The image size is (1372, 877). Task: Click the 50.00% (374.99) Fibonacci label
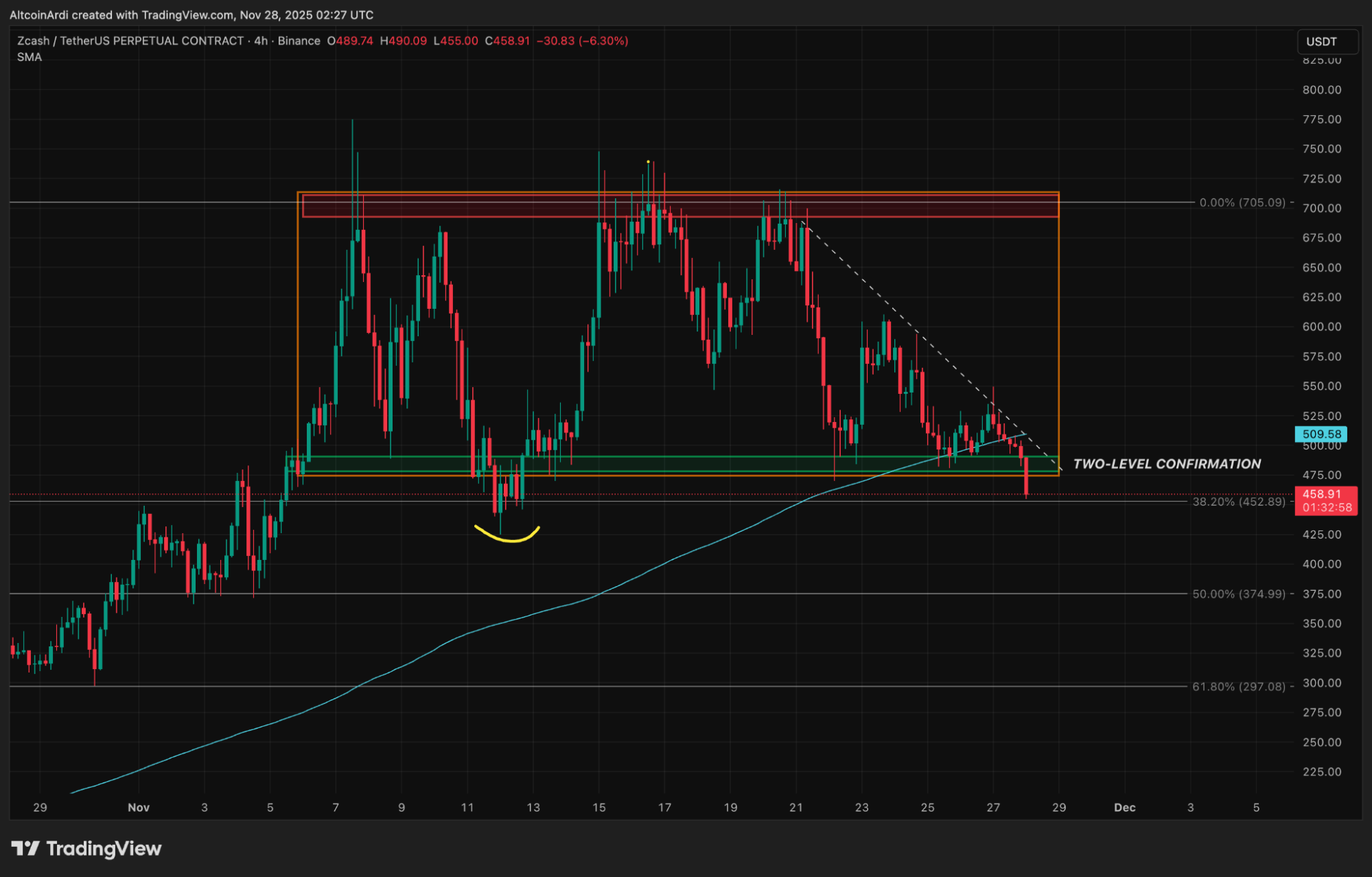tap(1238, 594)
